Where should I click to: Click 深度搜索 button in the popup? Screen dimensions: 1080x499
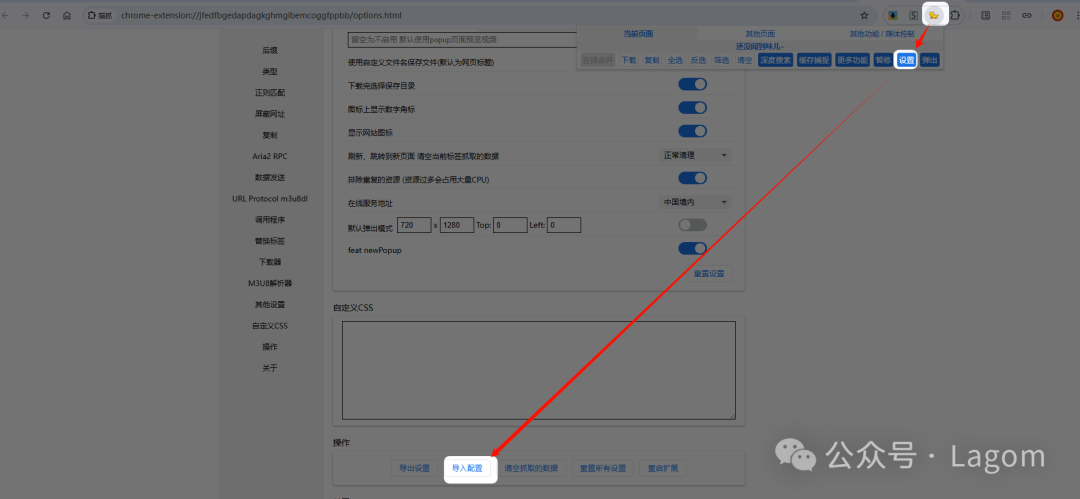coord(776,60)
